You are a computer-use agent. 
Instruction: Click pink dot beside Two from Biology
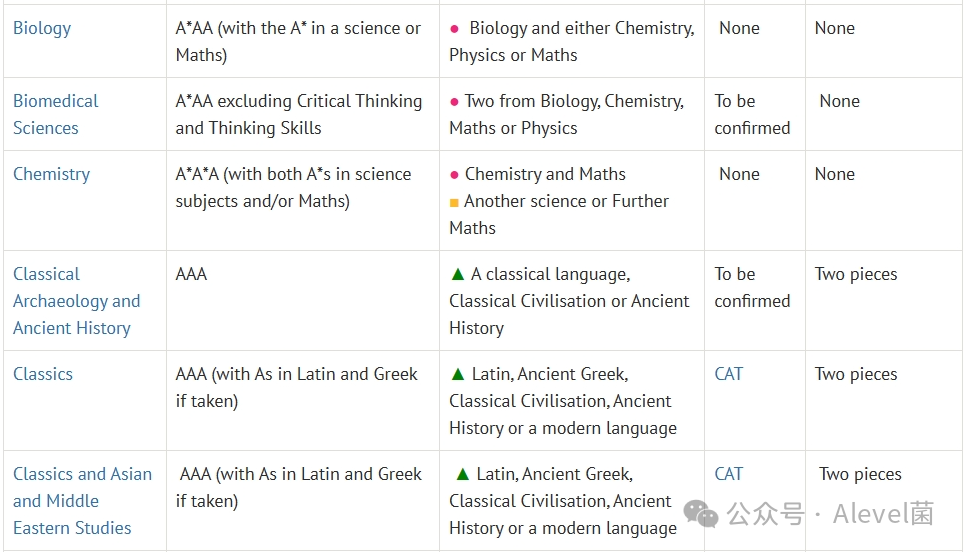click(x=454, y=102)
